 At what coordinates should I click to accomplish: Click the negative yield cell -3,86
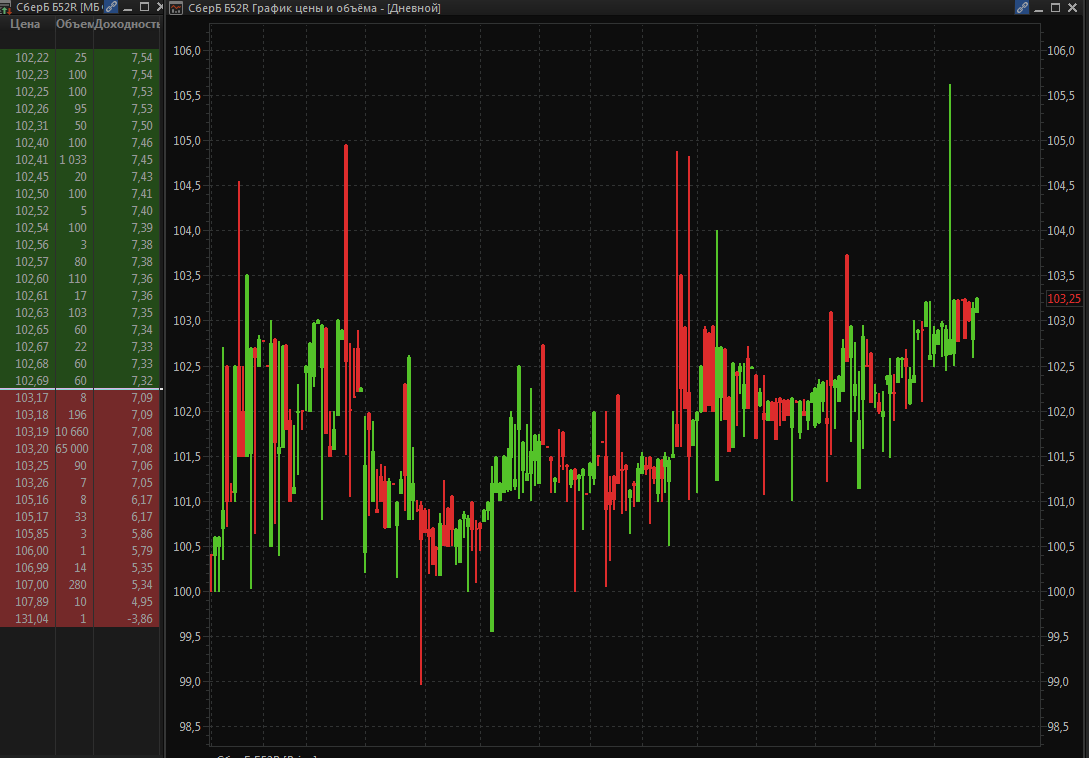(140, 620)
